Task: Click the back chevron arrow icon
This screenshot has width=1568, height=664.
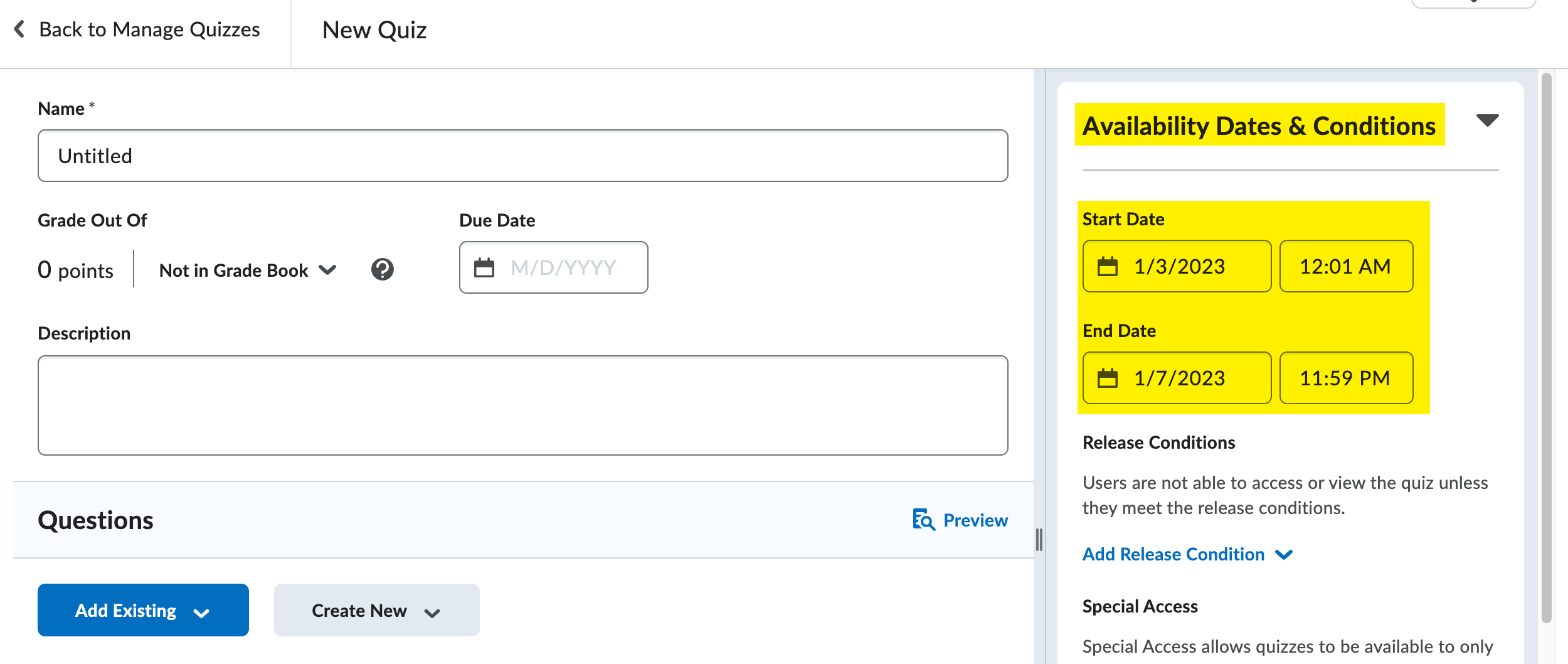Action: (19, 29)
